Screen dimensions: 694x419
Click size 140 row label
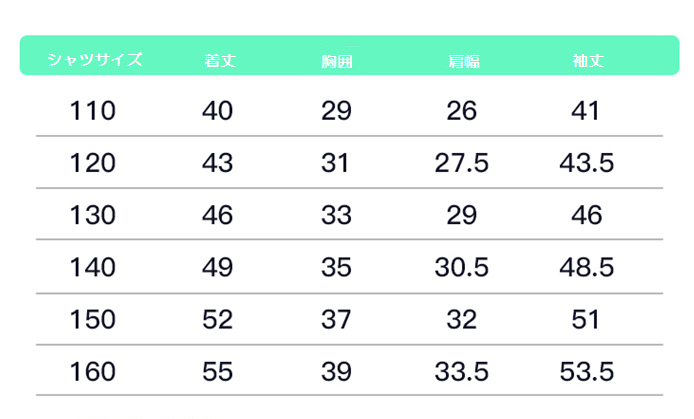(x=93, y=267)
